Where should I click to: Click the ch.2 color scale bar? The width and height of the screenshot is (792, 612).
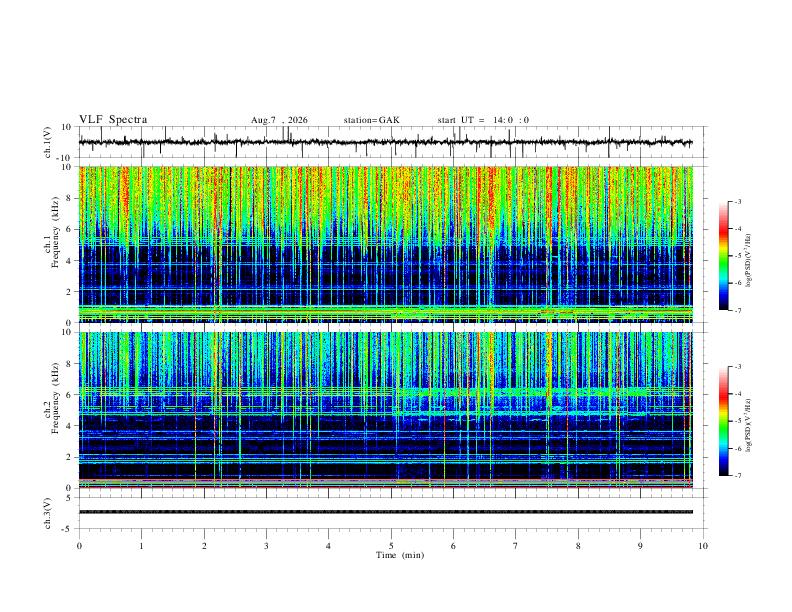[x=723, y=421]
